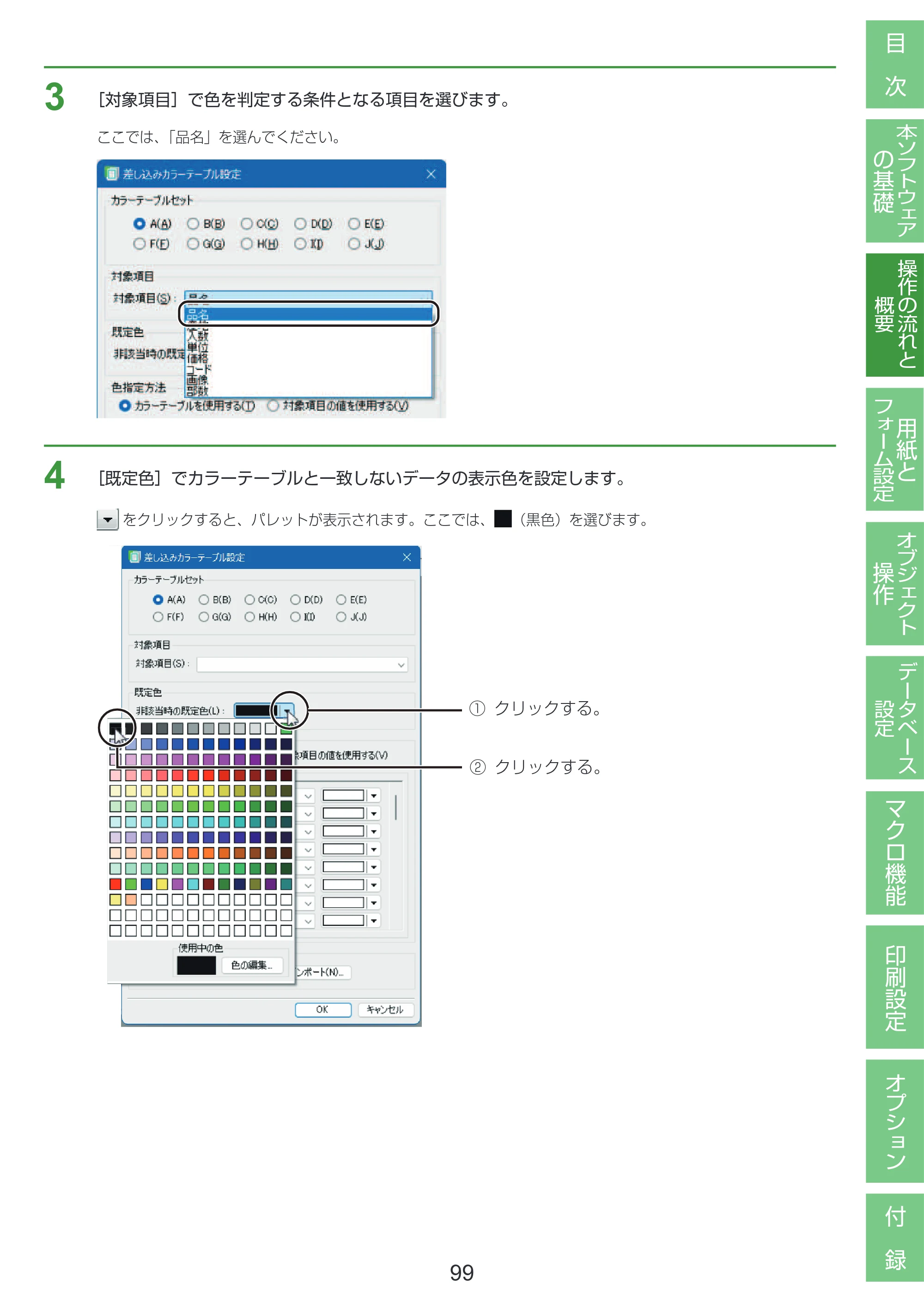
Task: Click title bar app icon in step 4 dialog
Action: click(135, 557)
